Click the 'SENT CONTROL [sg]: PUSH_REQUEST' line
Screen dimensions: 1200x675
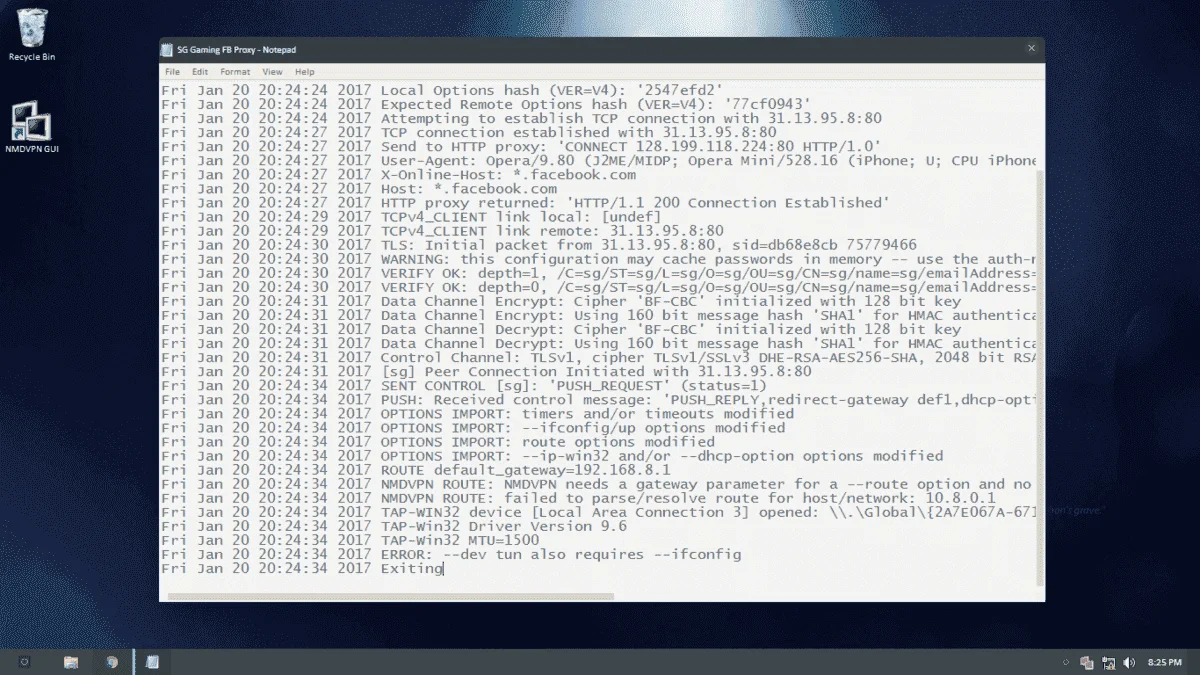(464, 385)
